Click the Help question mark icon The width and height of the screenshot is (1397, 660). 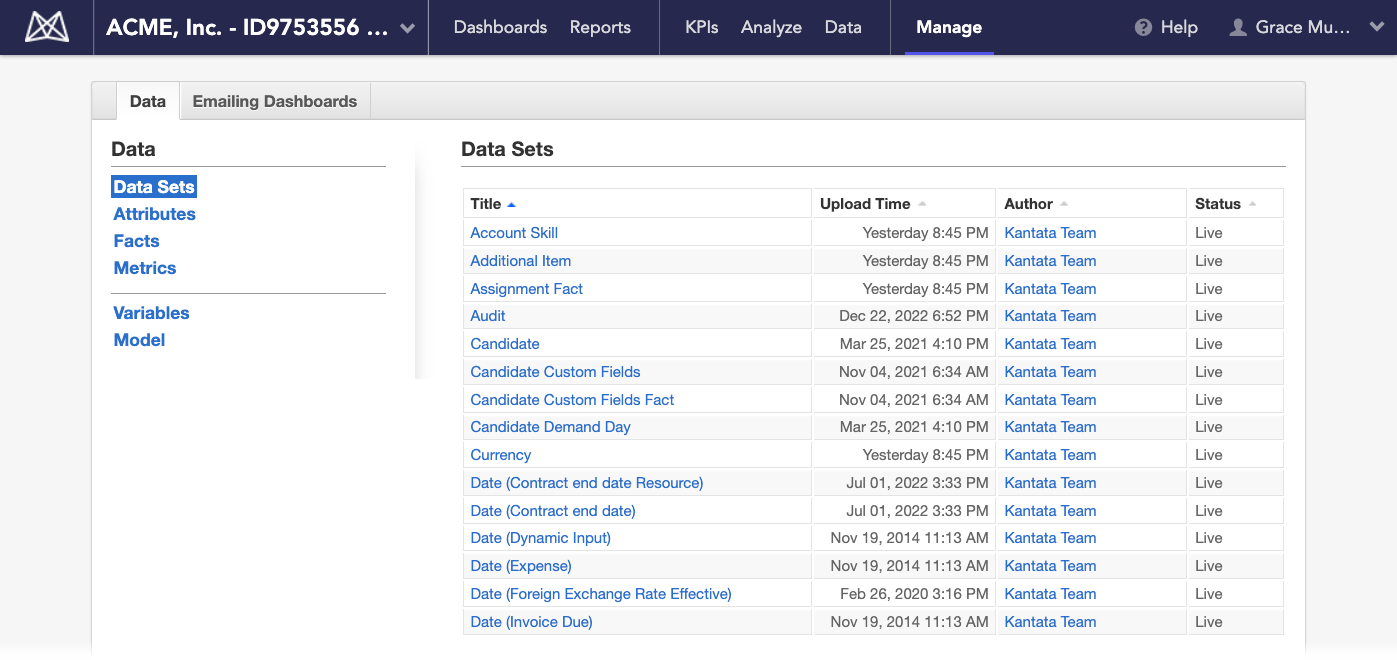coord(1143,28)
